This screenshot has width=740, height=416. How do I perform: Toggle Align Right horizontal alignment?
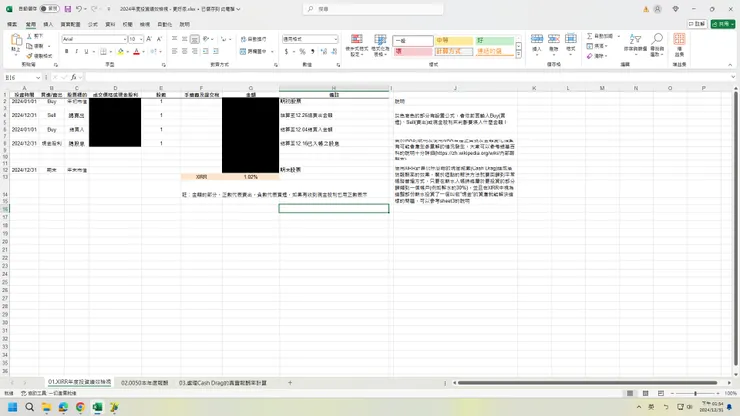pos(194,51)
